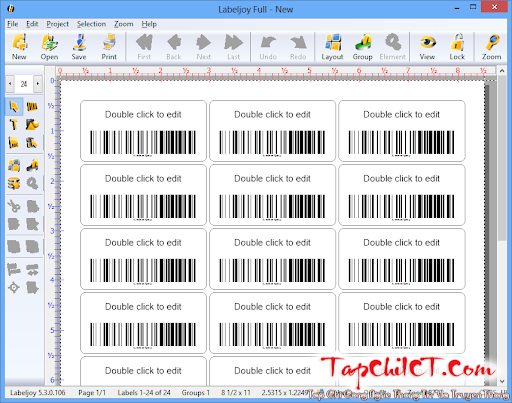The width and height of the screenshot is (512, 403).
Task: Click '8 1/2 x 11' page size status
Action: pyautogui.click(x=236, y=393)
